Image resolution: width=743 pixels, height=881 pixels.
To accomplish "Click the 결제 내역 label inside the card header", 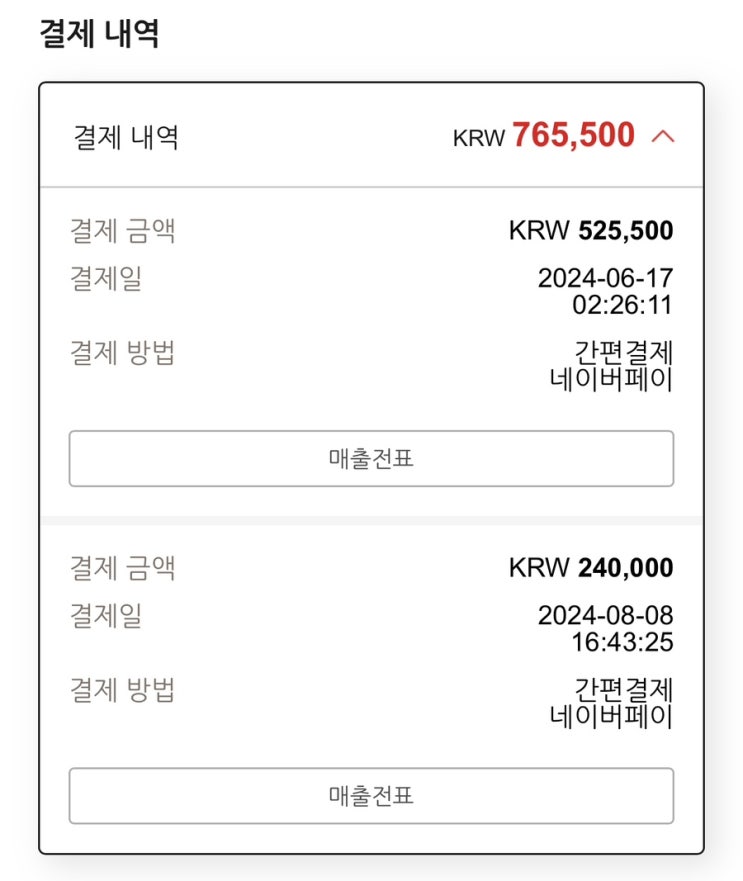I will tap(126, 138).
